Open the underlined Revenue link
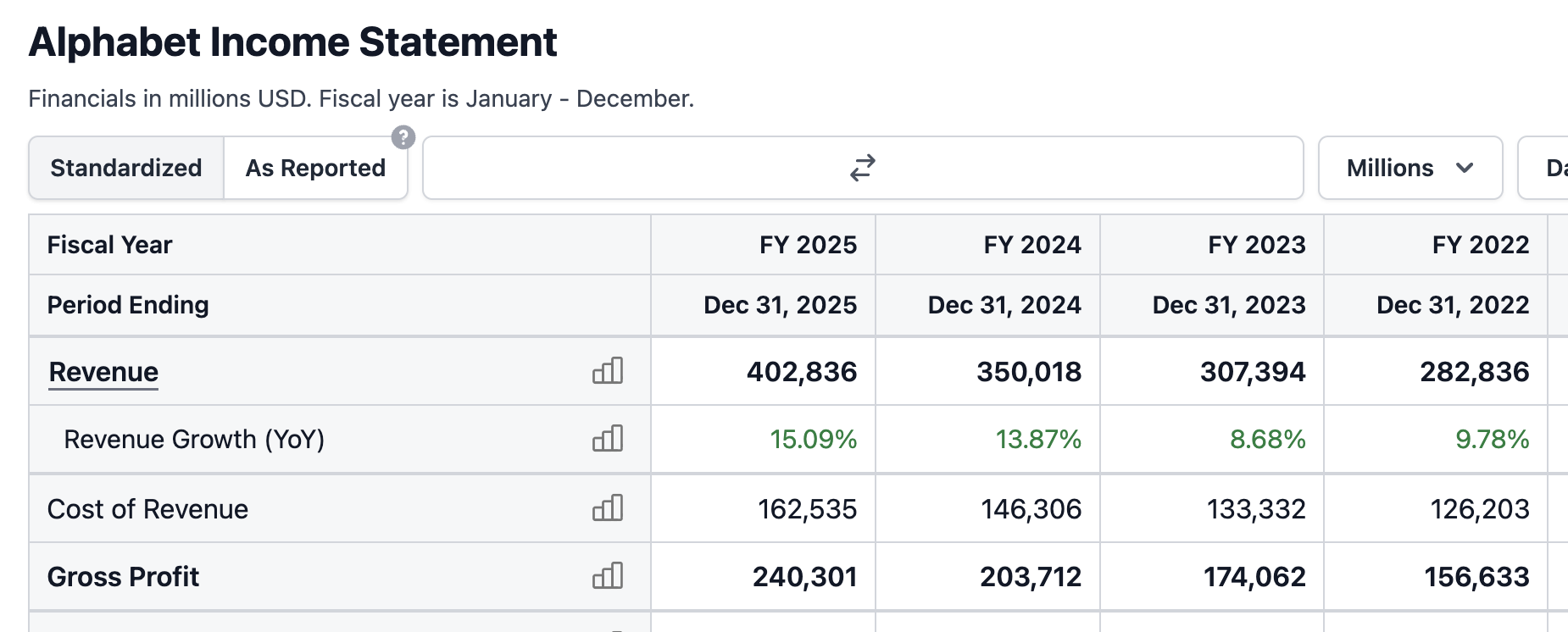This screenshot has width=1568, height=632. click(x=103, y=372)
